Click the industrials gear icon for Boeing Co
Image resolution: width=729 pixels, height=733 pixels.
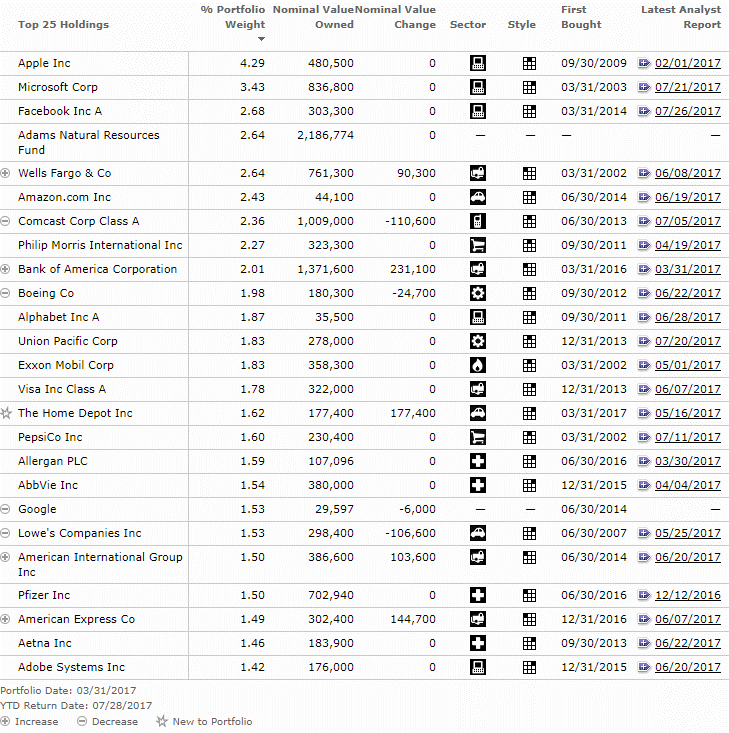point(477,293)
